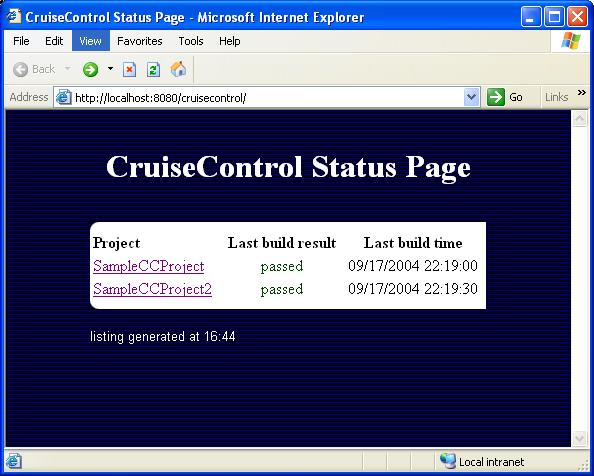Click the Local intranet zone icon
This screenshot has height=476, width=594.
pyautogui.click(x=448, y=461)
